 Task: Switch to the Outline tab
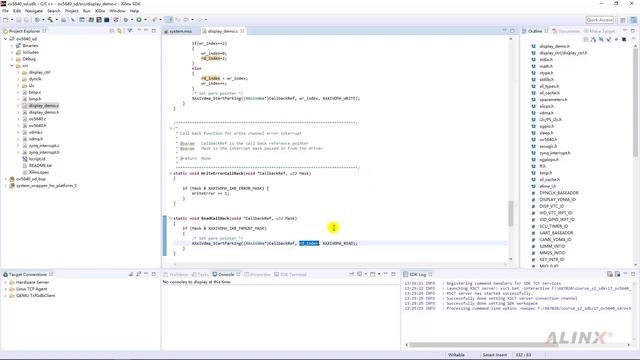pos(534,31)
